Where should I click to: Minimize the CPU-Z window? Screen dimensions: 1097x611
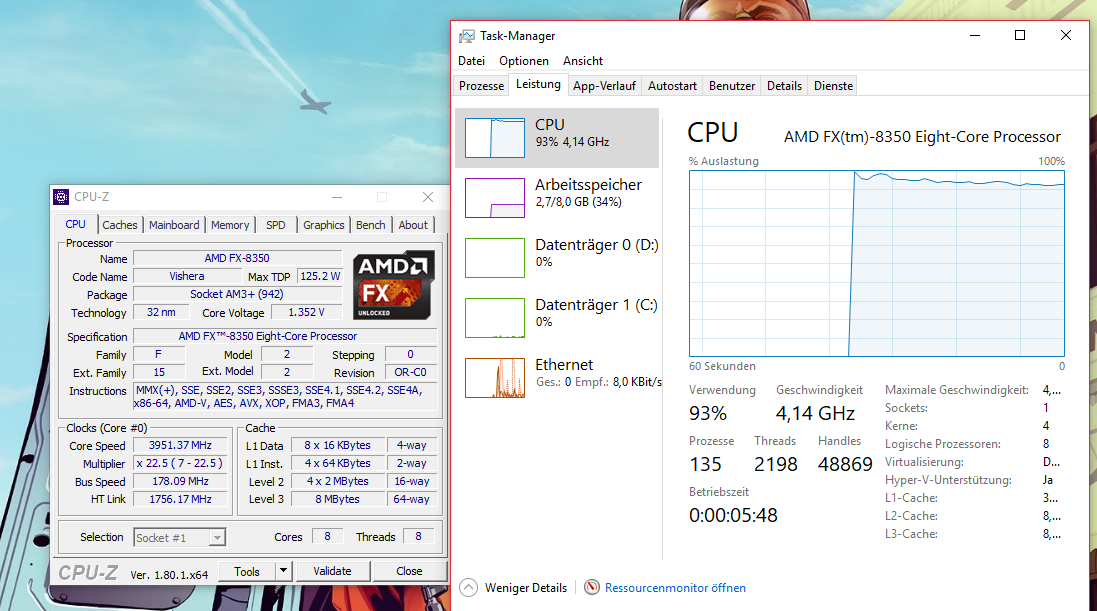(337, 197)
